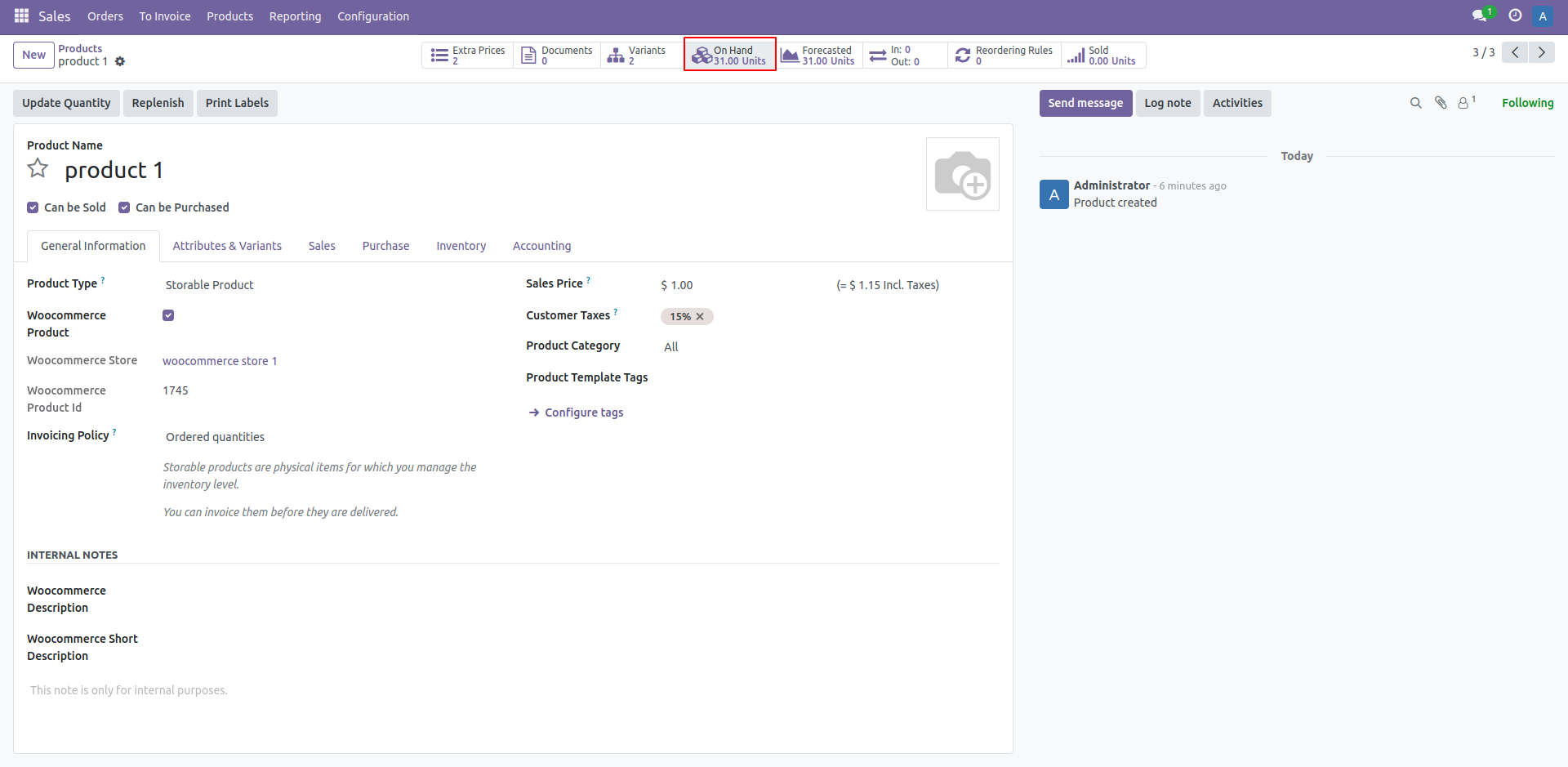Go to next record arrow
The image size is (1568, 767).
coord(1541,52)
